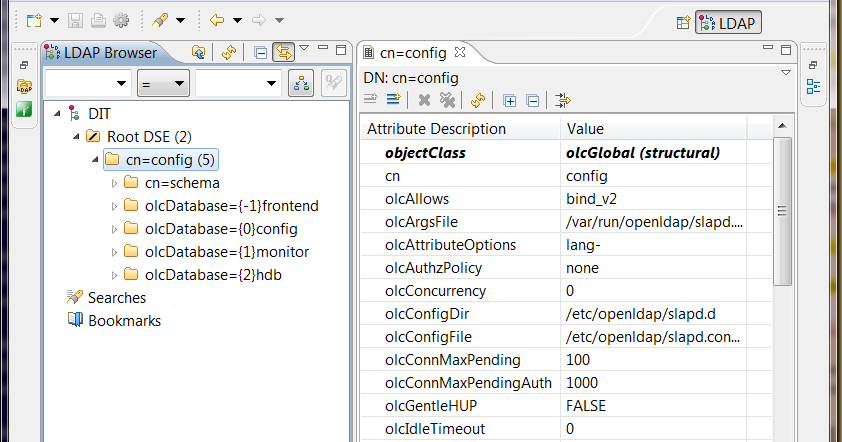
Task: Expand the olcDatabase={2}hdb node
Action: (x=114, y=275)
